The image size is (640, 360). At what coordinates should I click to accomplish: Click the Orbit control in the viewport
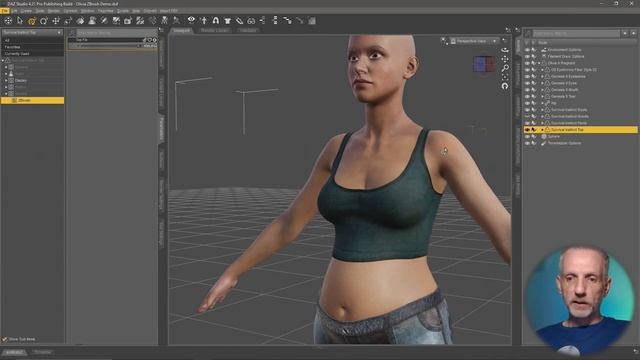505,50
